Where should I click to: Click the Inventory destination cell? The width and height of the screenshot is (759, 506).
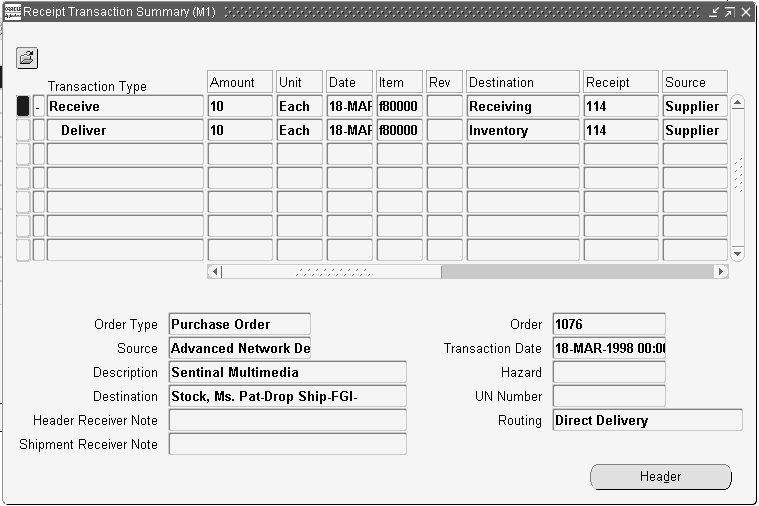(x=523, y=130)
